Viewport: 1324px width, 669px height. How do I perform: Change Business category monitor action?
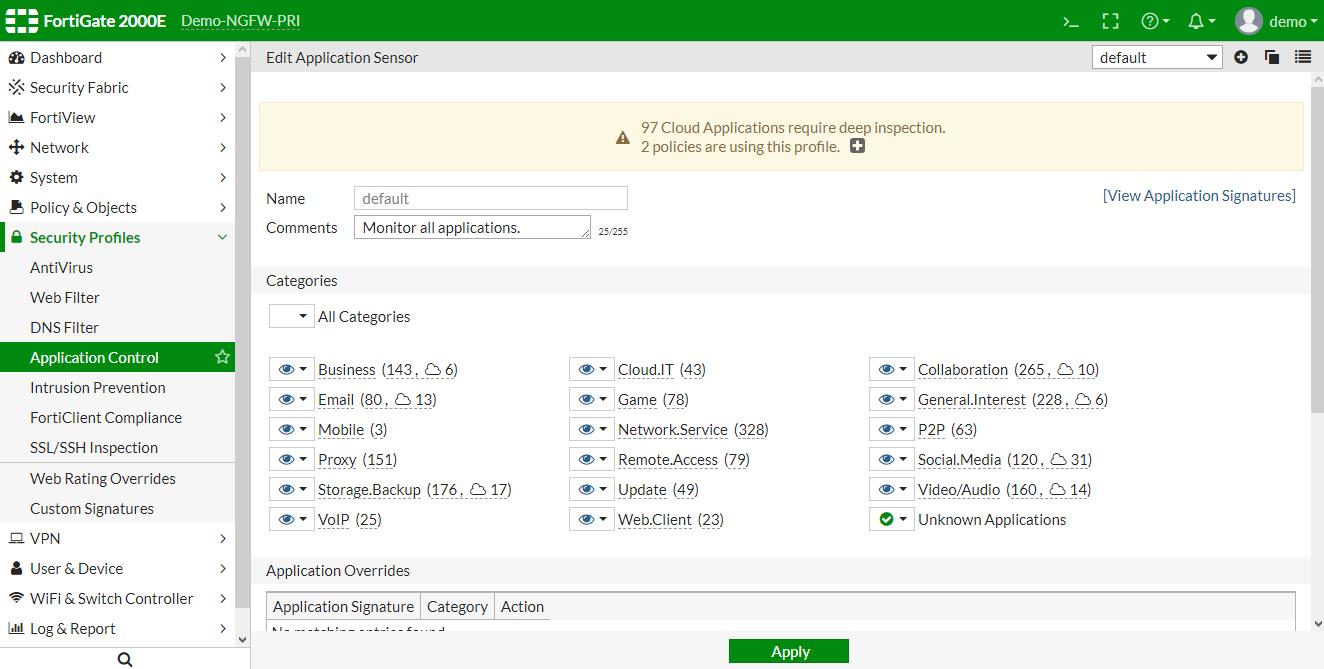[292, 369]
